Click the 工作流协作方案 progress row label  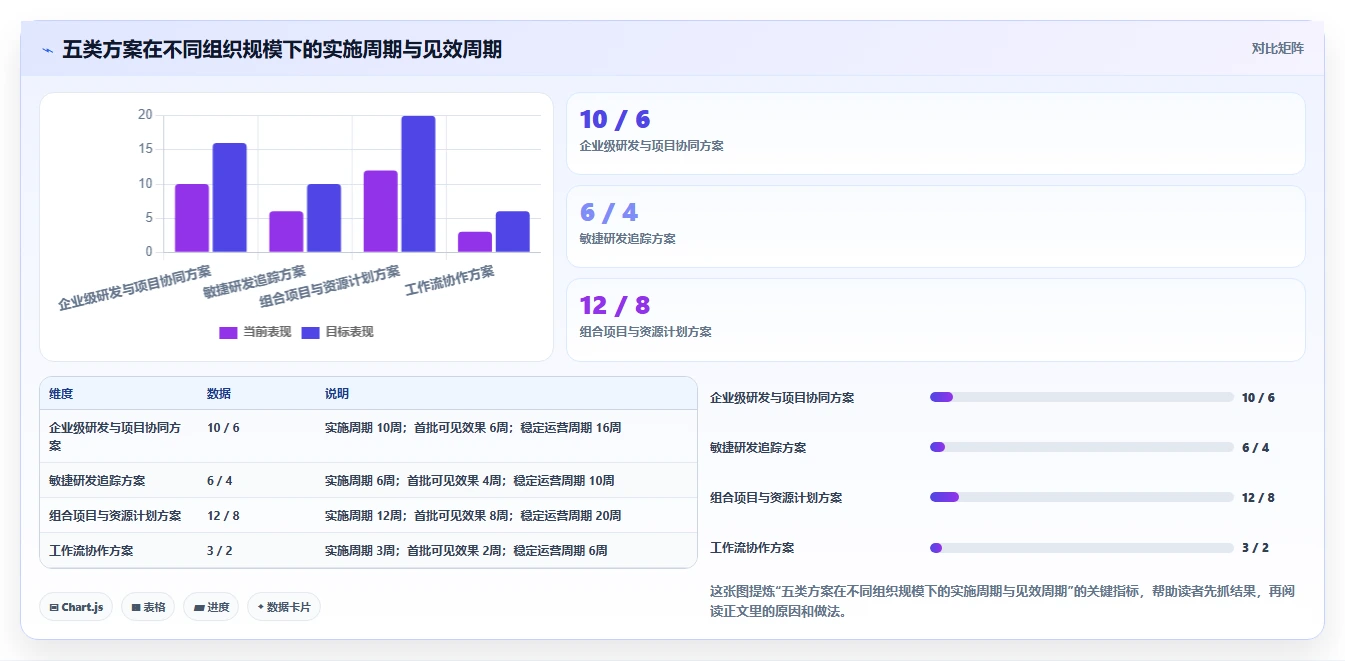(752, 548)
